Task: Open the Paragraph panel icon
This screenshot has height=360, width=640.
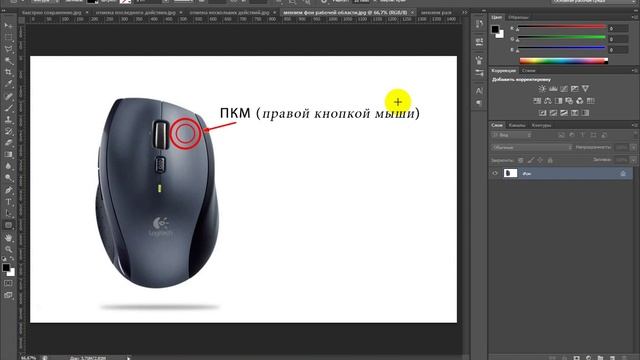Action: (479, 103)
